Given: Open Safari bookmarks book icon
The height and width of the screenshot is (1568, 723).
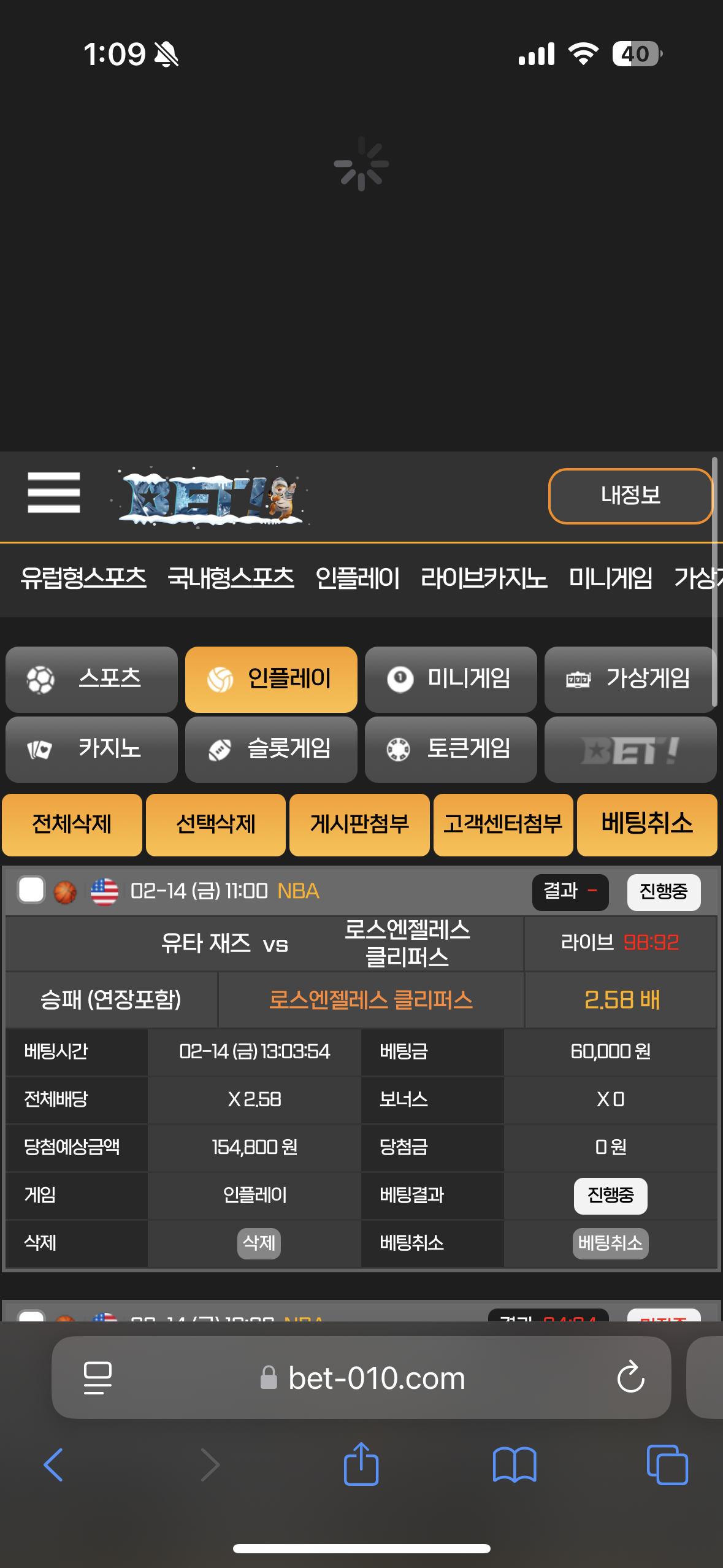Looking at the screenshot, I should click(515, 1465).
